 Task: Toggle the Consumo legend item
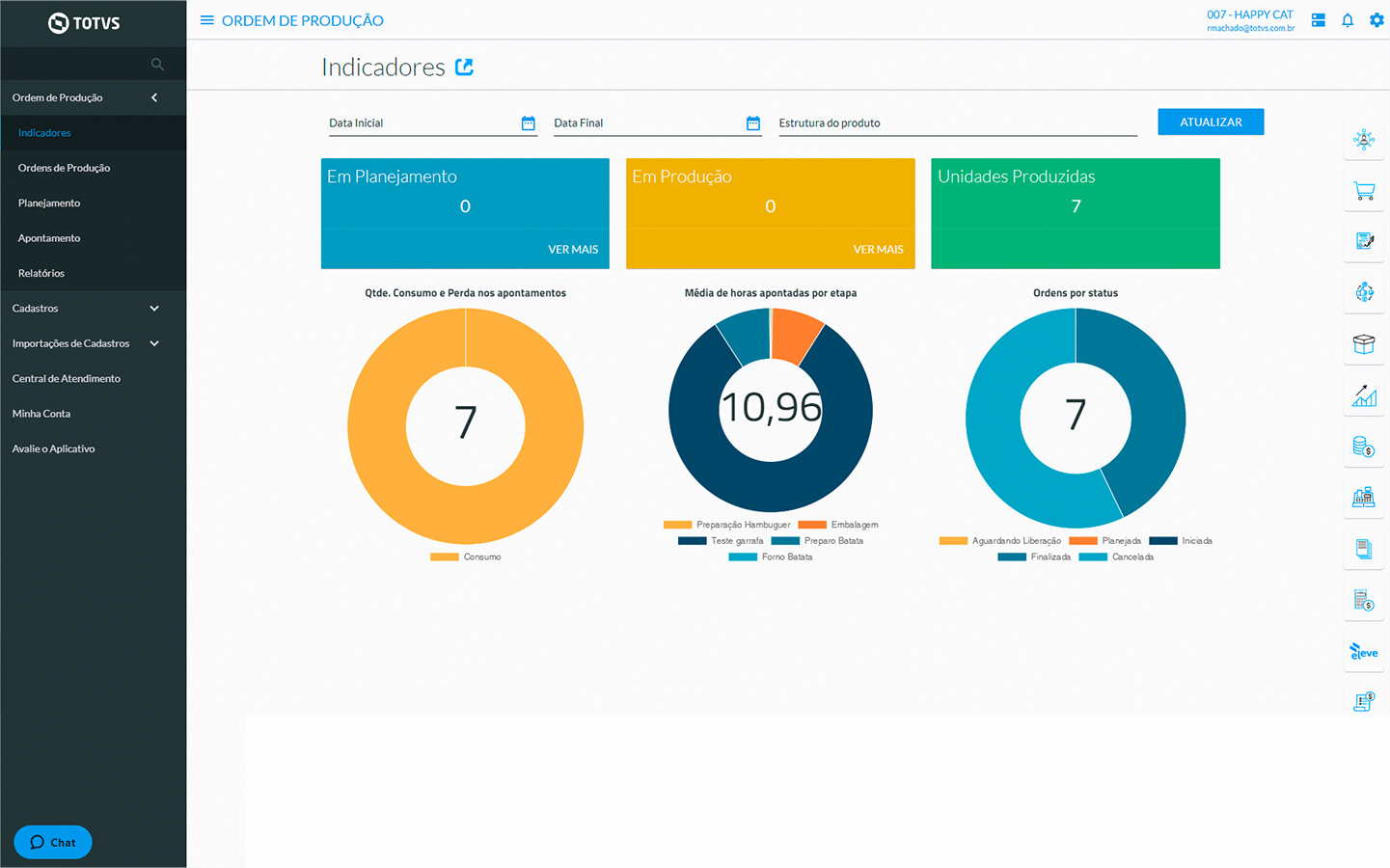(466, 557)
